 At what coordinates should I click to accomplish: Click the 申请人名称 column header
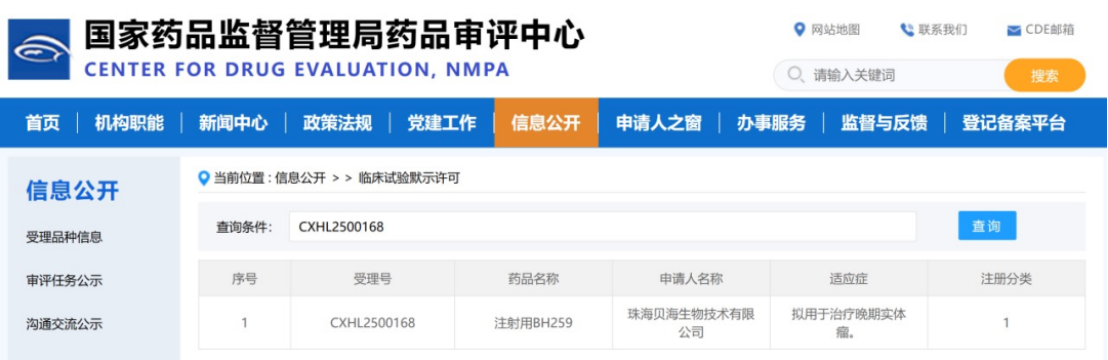click(x=691, y=279)
